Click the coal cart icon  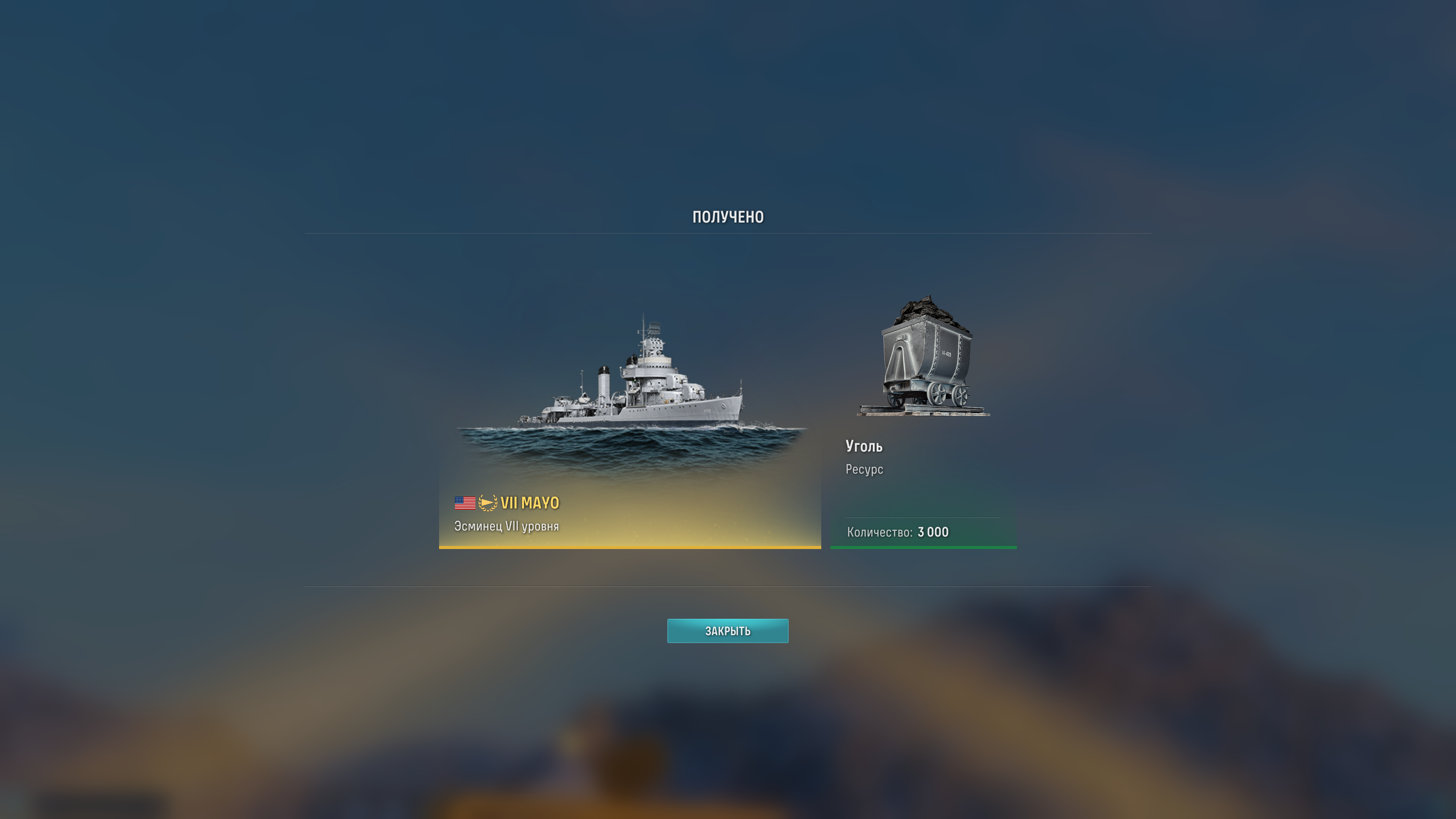click(x=924, y=356)
